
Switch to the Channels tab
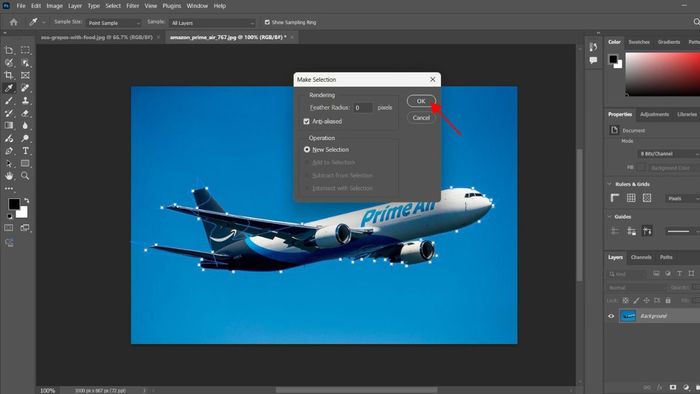(x=641, y=257)
